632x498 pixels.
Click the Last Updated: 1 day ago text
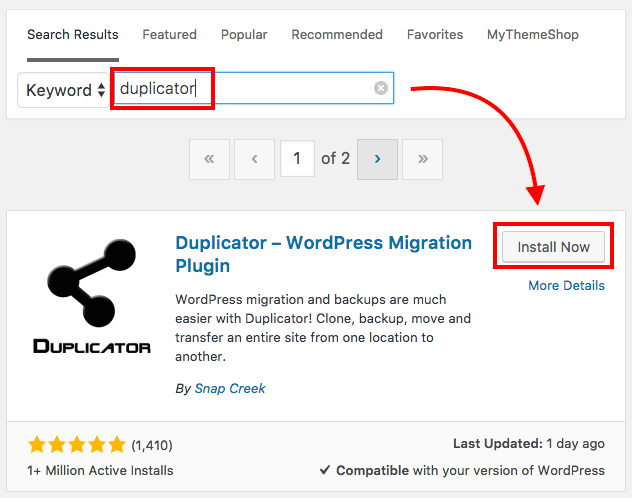tap(528, 444)
